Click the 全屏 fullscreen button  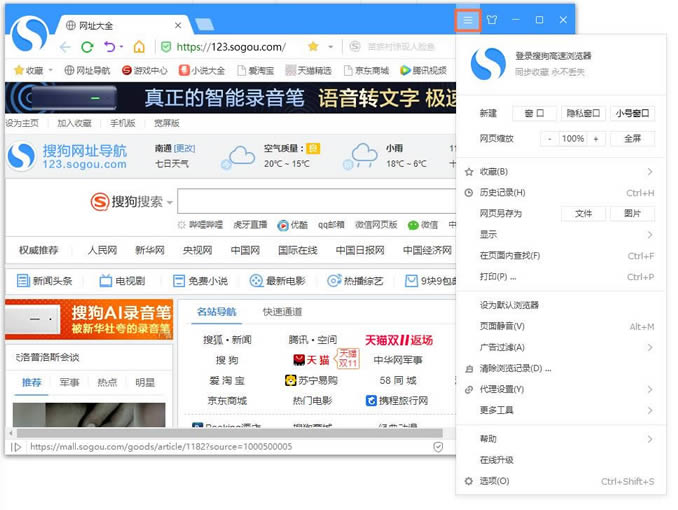pyautogui.click(x=632, y=138)
